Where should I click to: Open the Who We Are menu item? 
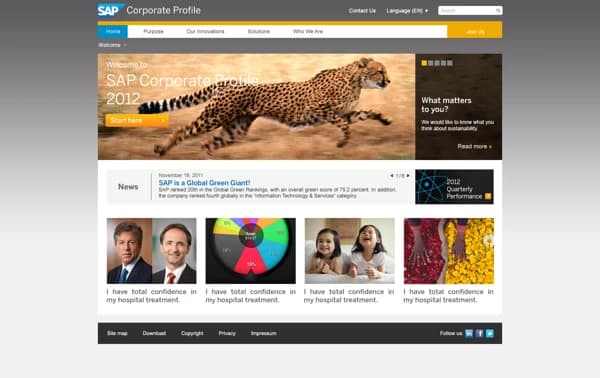(308, 31)
